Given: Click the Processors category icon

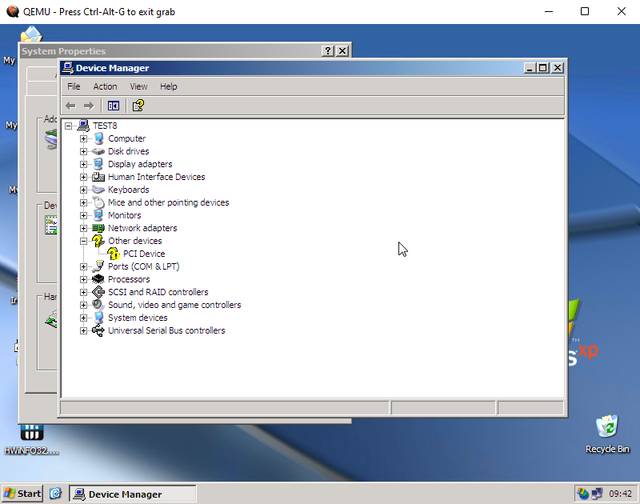Looking at the screenshot, I should [98, 279].
